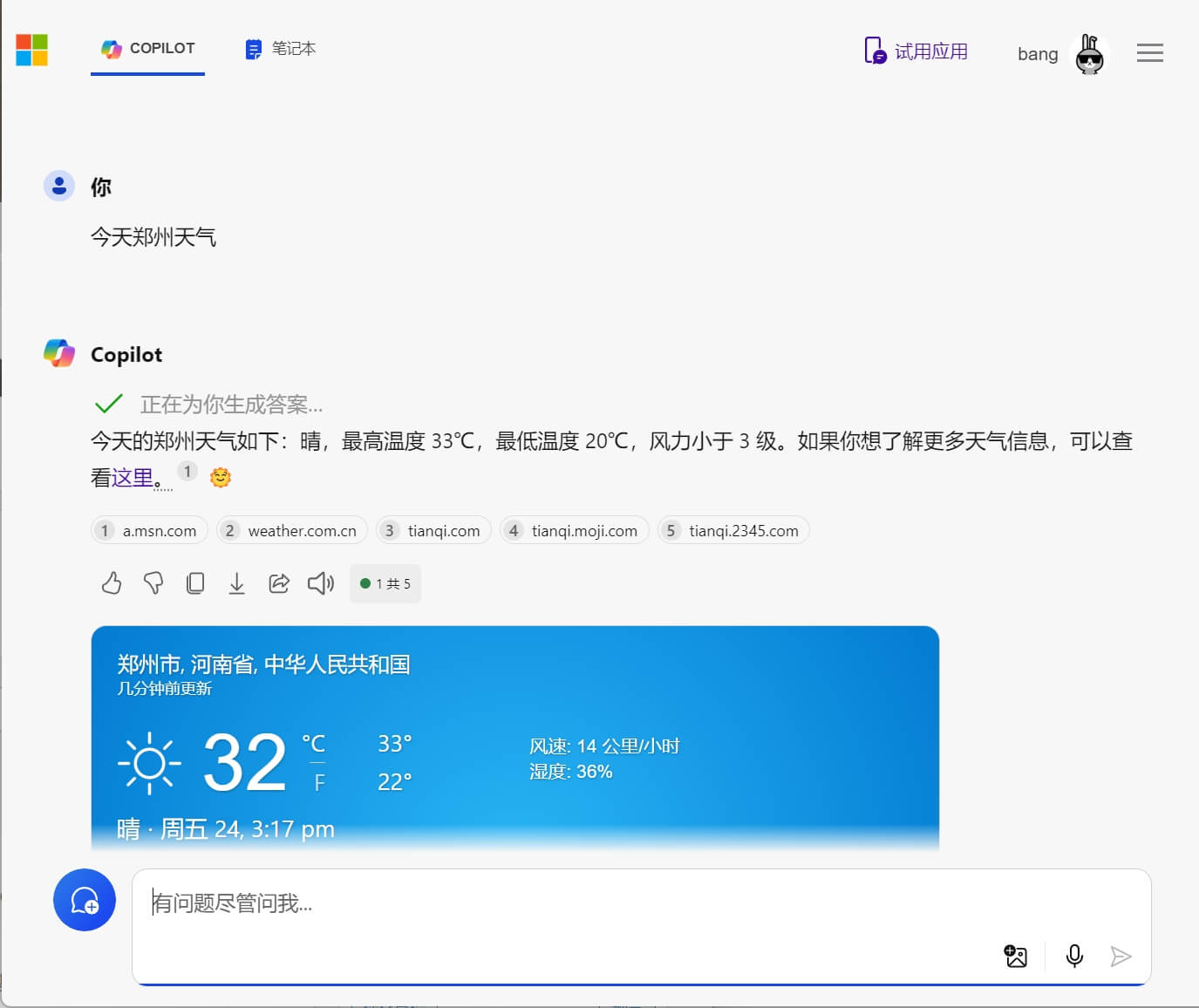The width and height of the screenshot is (1199, 1008).
Task: Activate voice input with the microphone
Action: pyautogui.click(x=1073, y=956)
